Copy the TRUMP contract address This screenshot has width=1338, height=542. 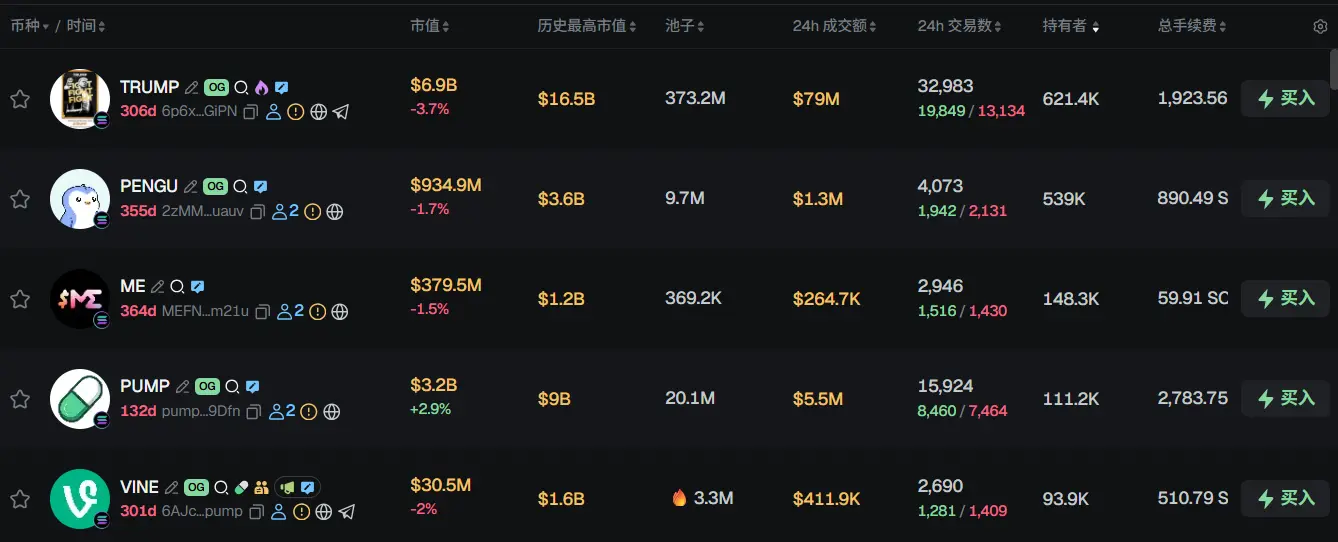[x=251, y=112]
